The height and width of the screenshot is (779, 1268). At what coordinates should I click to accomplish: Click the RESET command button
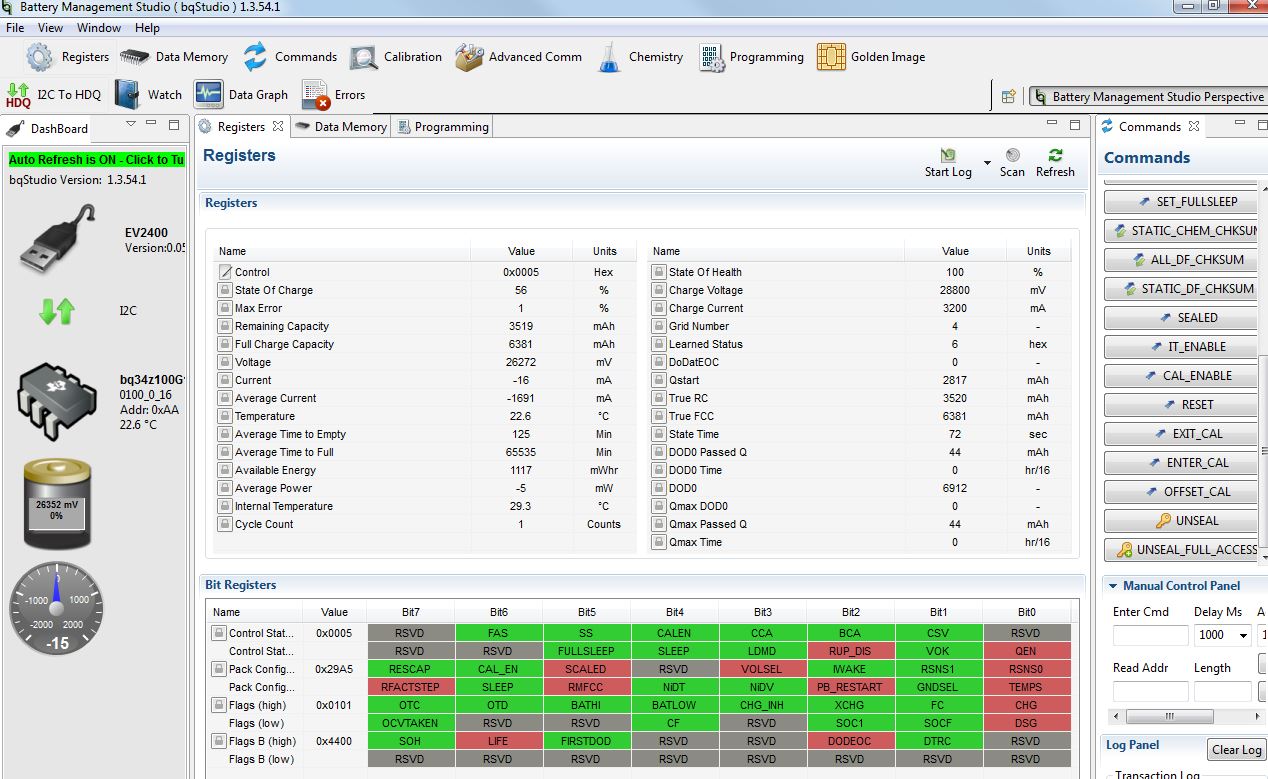coord(1182,405)
